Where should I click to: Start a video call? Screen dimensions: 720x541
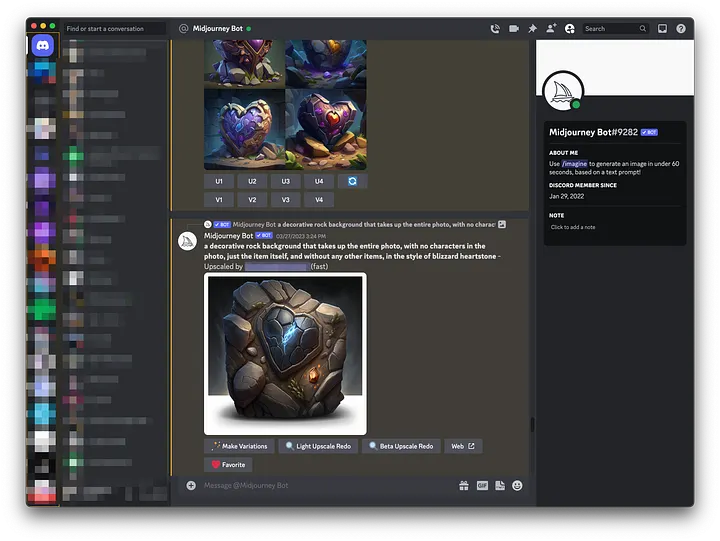[514, 29]
